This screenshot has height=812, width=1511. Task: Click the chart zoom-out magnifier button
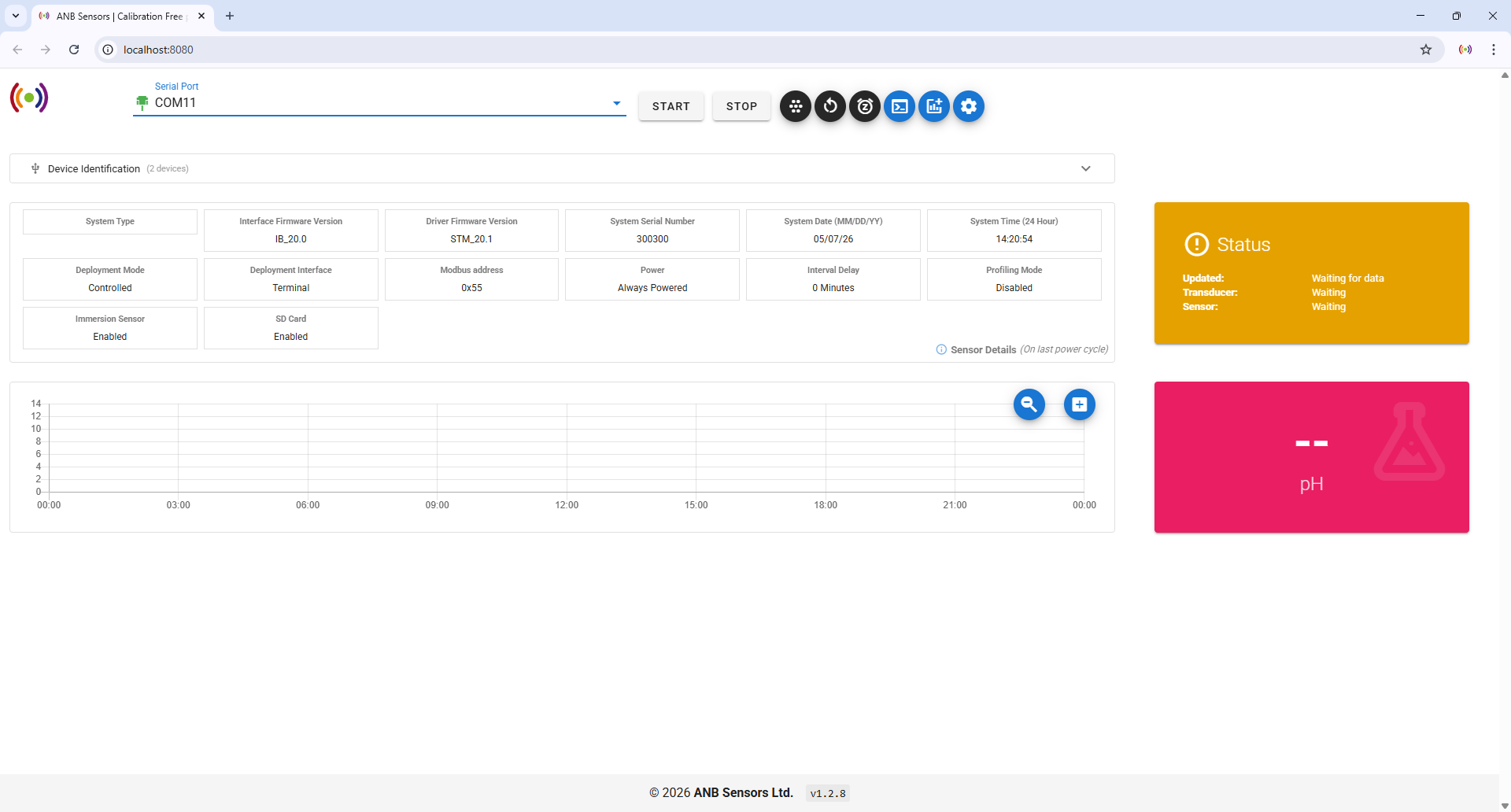click(x=1029, y=404)
